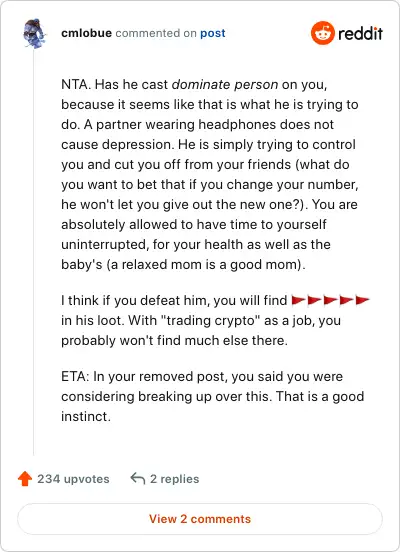
Task: Click the last red flag emoji
Action: pyautogui.click(x=362, y=300)
